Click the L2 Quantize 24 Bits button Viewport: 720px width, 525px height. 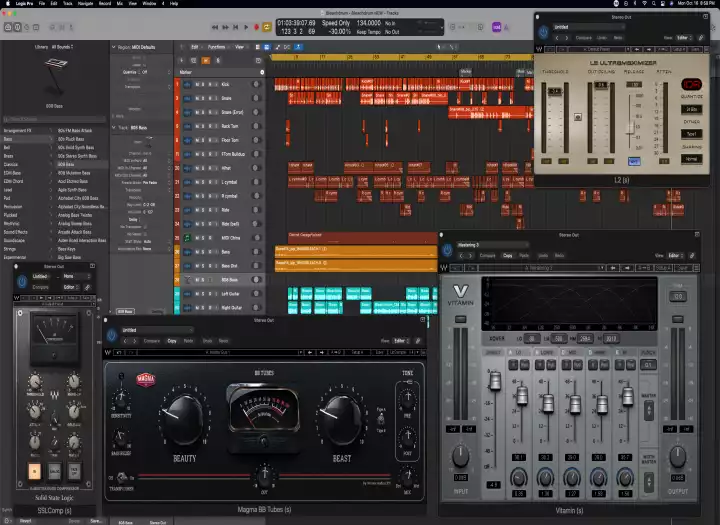tap(692, 109)
